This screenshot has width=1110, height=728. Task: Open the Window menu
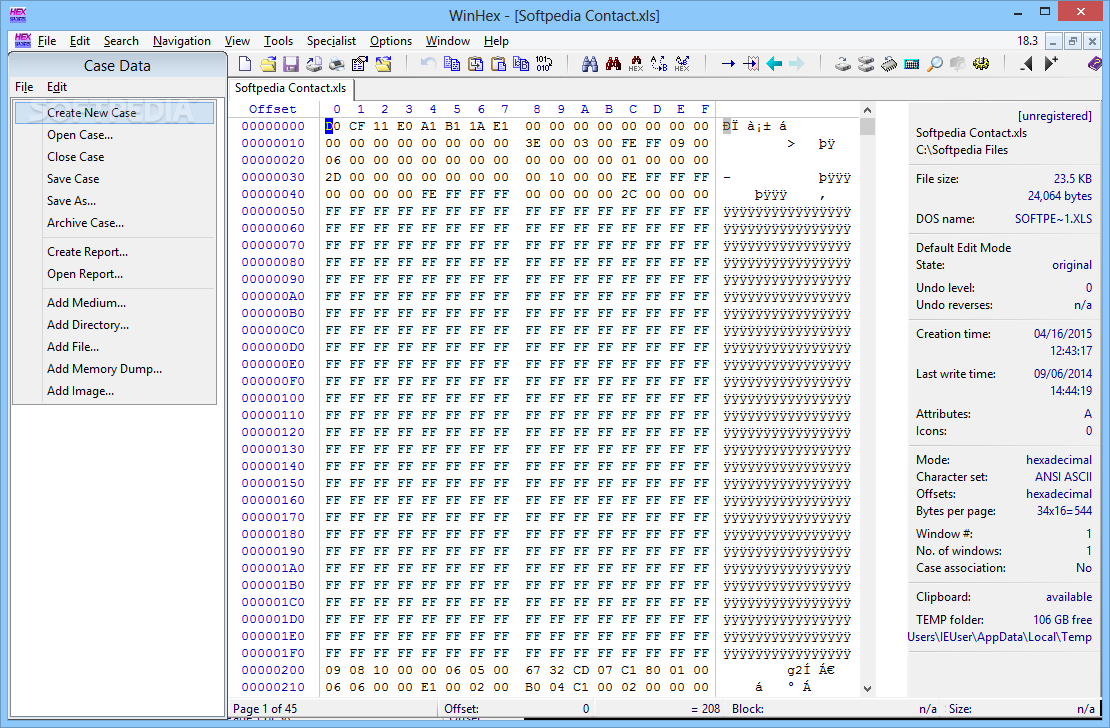[447, 41]
